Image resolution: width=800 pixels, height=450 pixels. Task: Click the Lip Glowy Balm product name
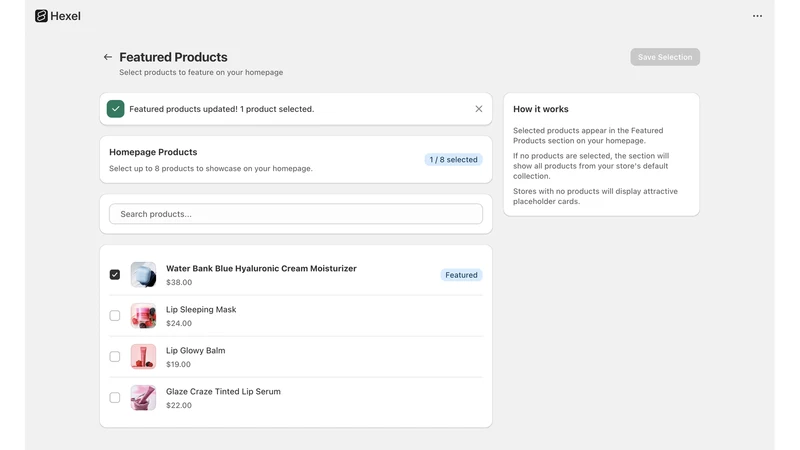tap(195, 351)
